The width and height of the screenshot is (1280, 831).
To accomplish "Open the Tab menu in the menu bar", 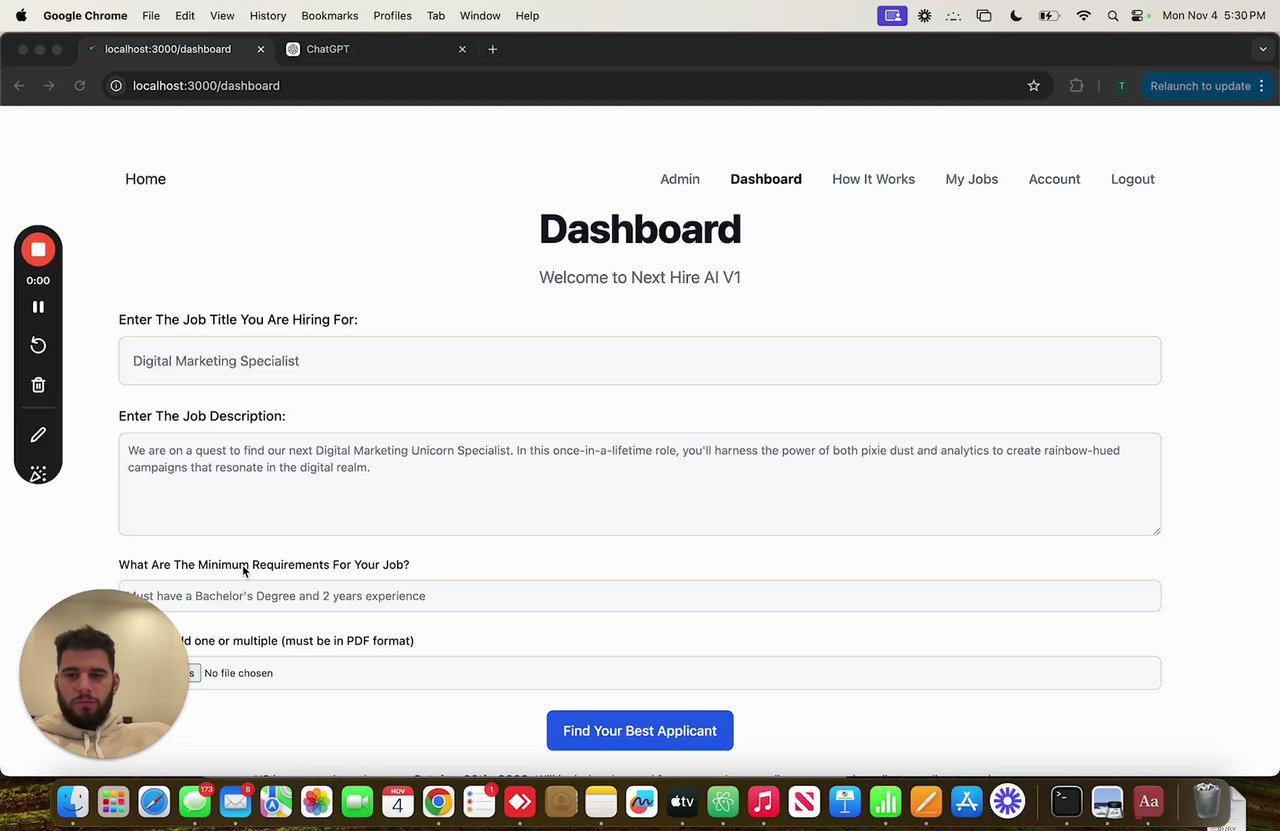I will [x=436, y=16].
